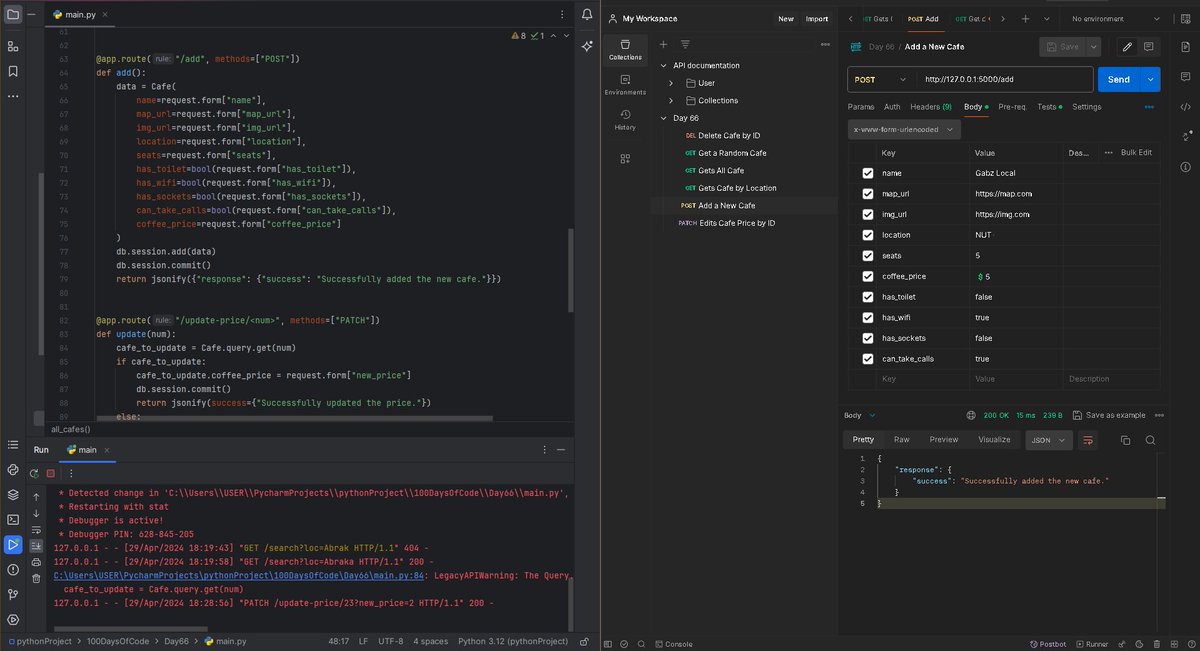This screenshot has height=651, width=1200.
Task: Click the New button in Postman workspace
Action: coord(787,19)
